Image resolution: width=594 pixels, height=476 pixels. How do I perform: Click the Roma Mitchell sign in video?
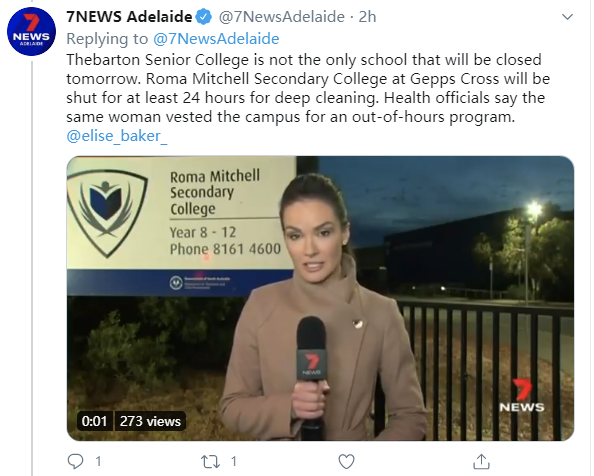[181, 226]
